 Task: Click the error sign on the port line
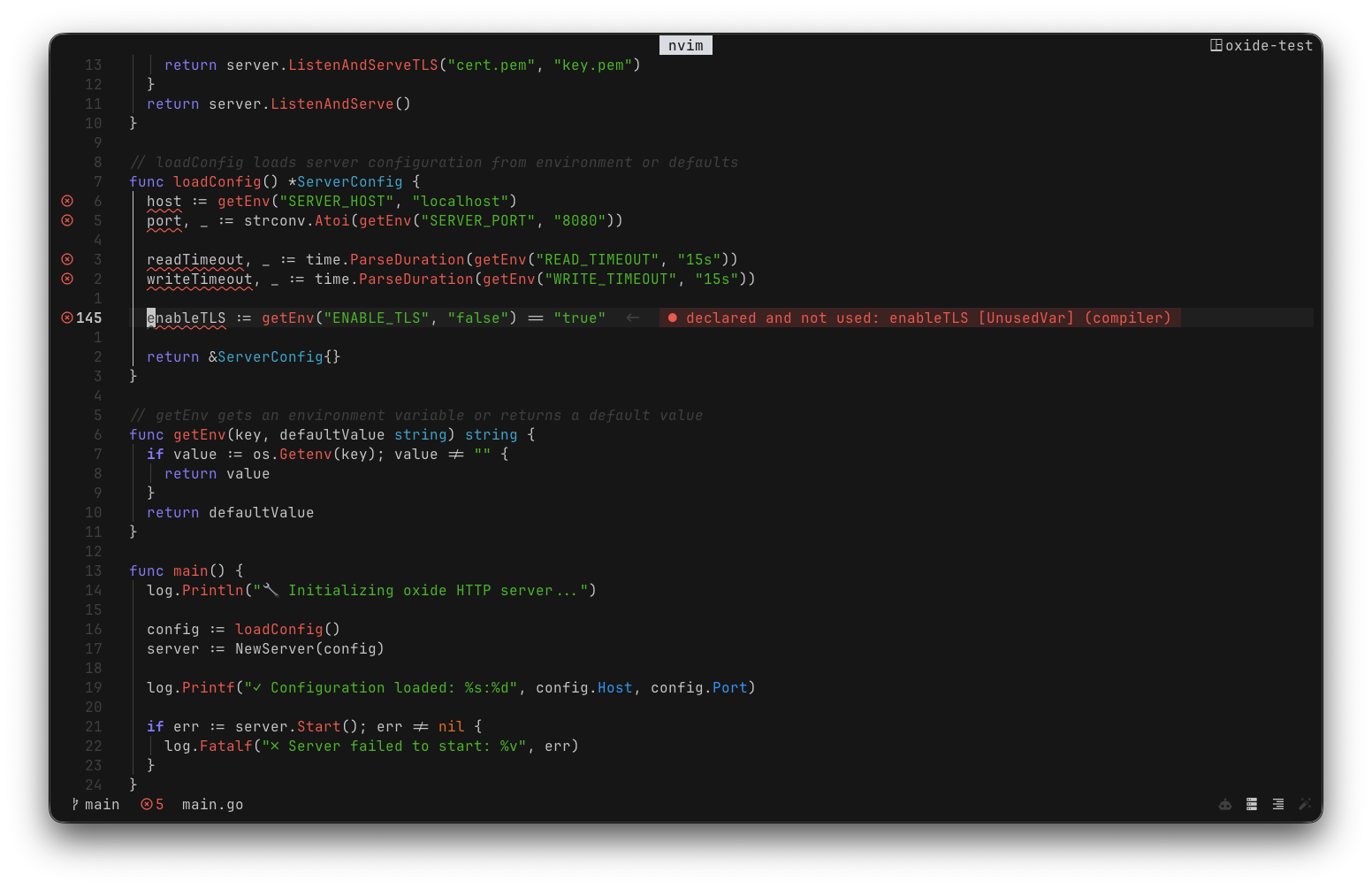point(67,220)
